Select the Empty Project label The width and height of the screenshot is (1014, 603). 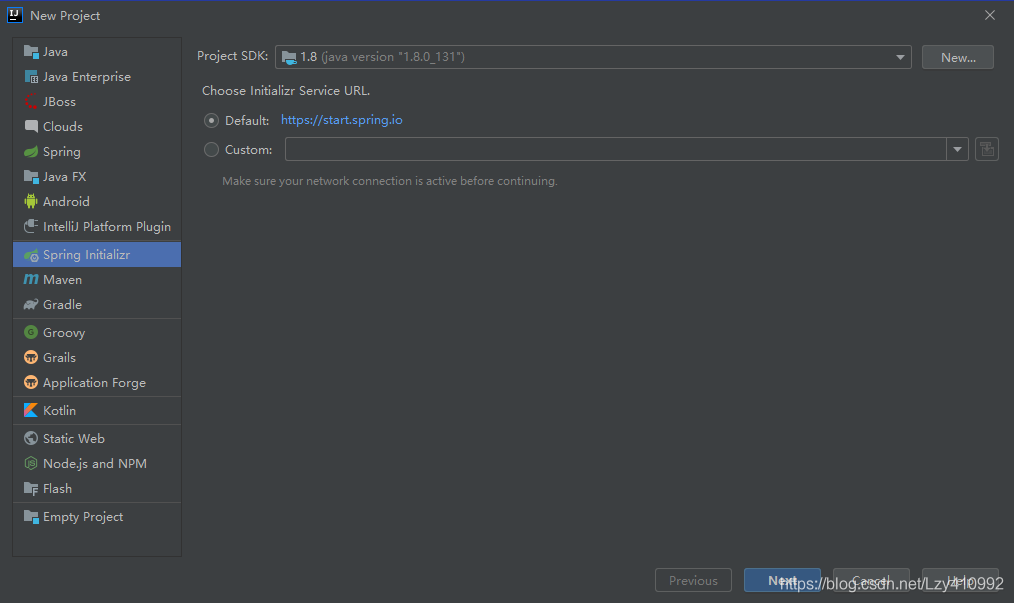click(83, 517)
